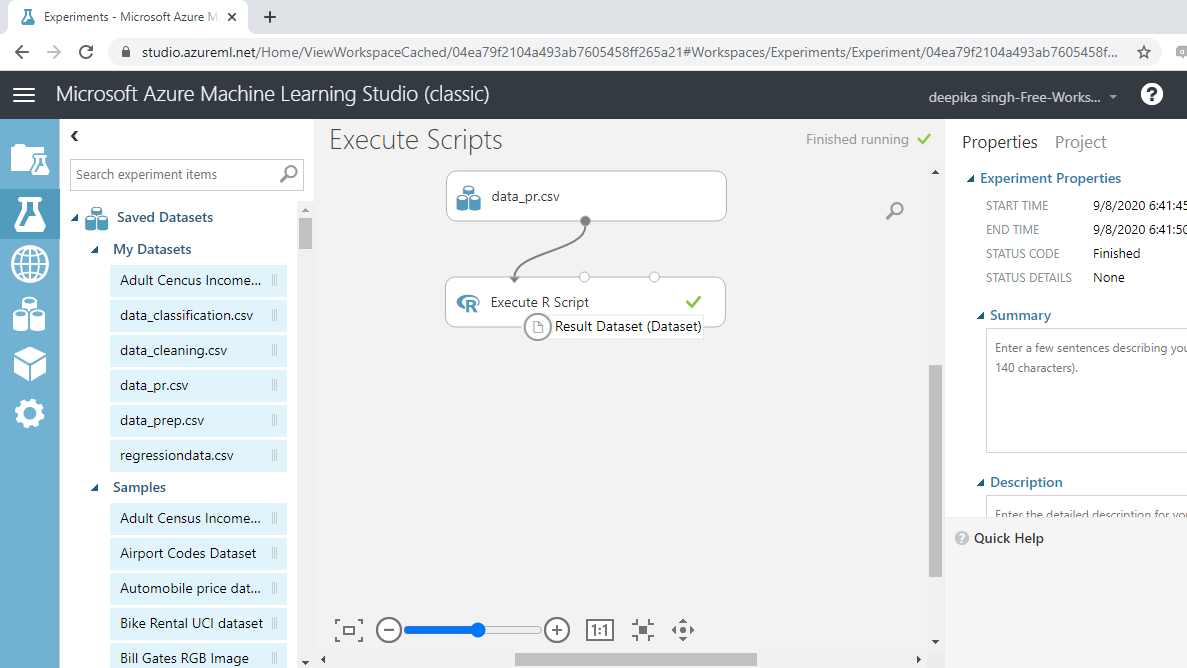Select data_prep.csv dataset
The height and width of the screenshot is (668, 1187).
[x=198, y=420]
